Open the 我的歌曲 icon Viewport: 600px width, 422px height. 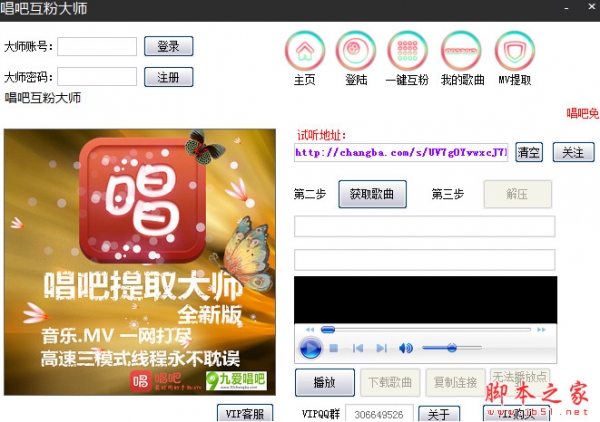(x=461, y=51)
